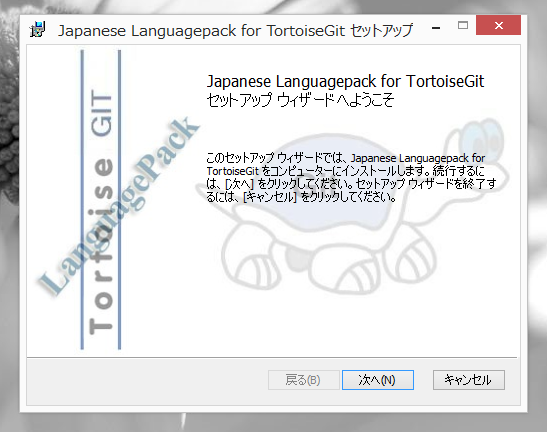The width and height of the screenshot is (547, 432).
Task: Open the installer title bar icon menu
Action: coord(38,30)
